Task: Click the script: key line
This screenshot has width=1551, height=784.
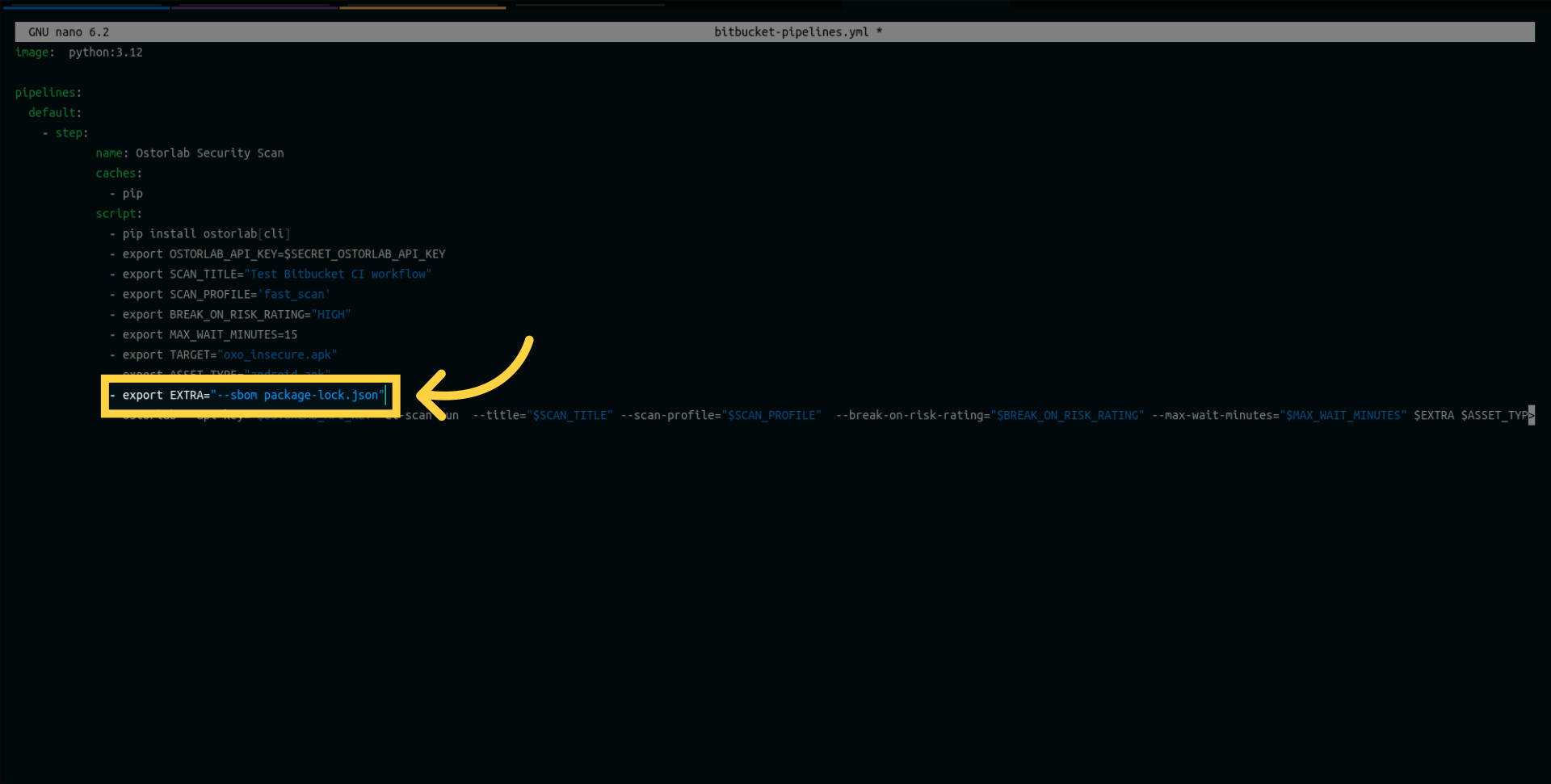Action: [118, 214]
